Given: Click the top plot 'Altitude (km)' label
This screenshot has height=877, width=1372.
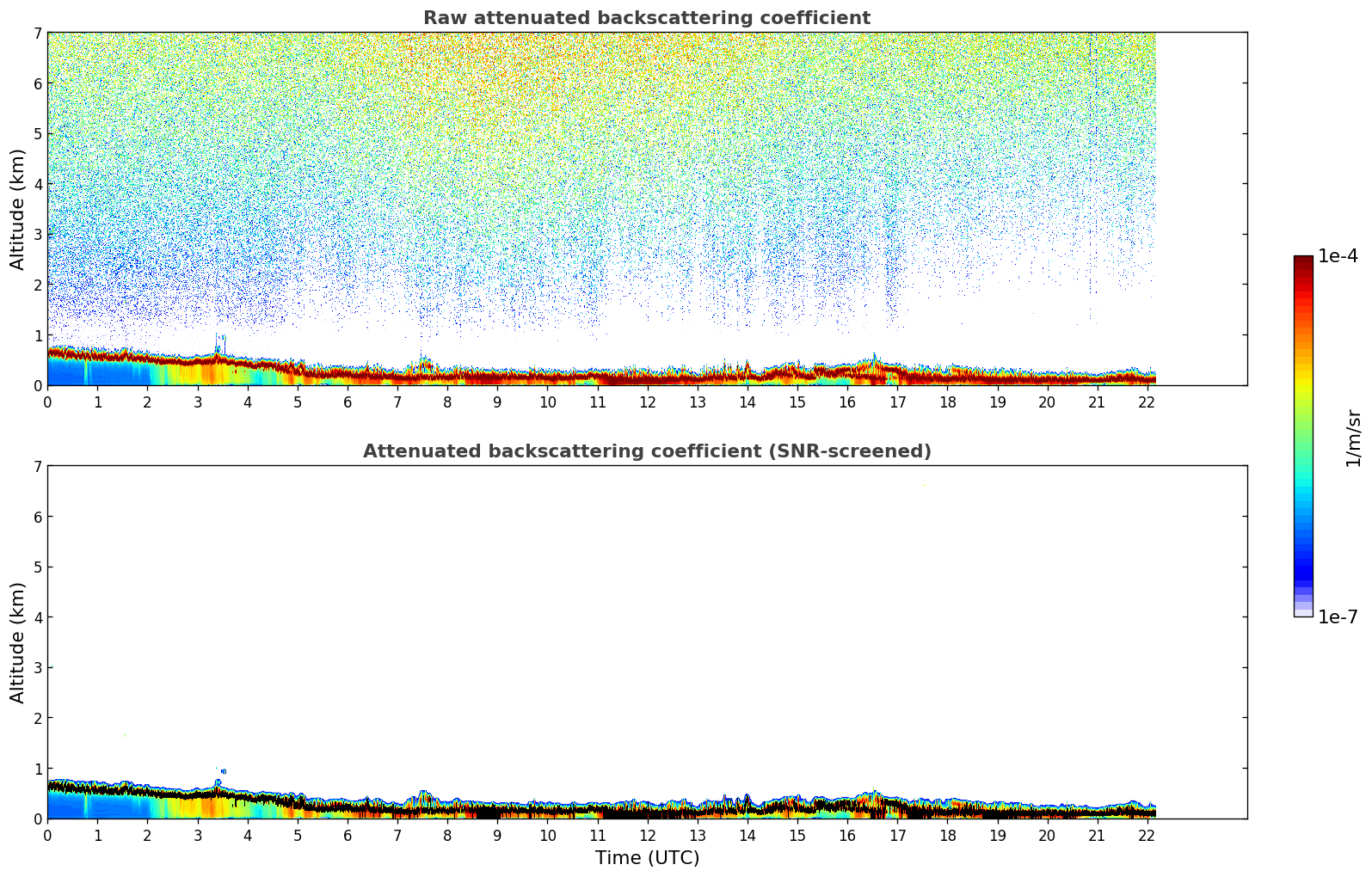Looking at the screenshot, I should pos(18,209).
